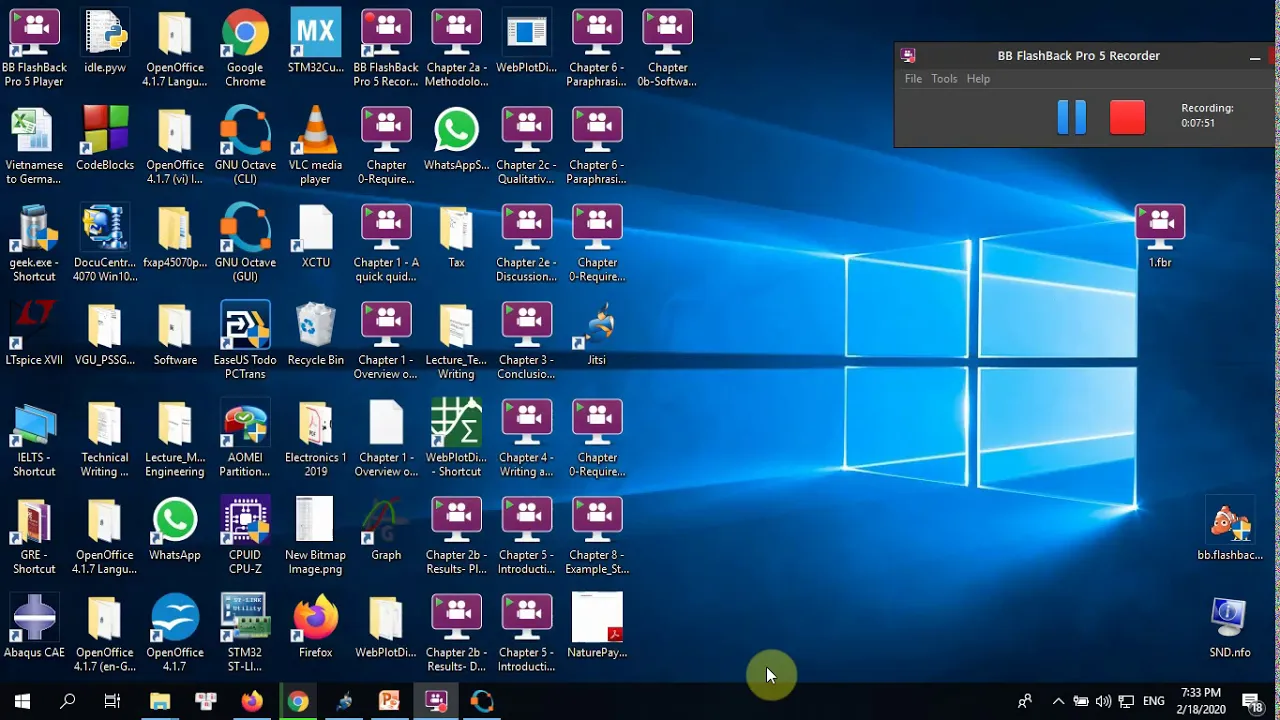Open the Windows Start menu
The height and width of the screenshot is (720, 1280).
pos(22,701)
